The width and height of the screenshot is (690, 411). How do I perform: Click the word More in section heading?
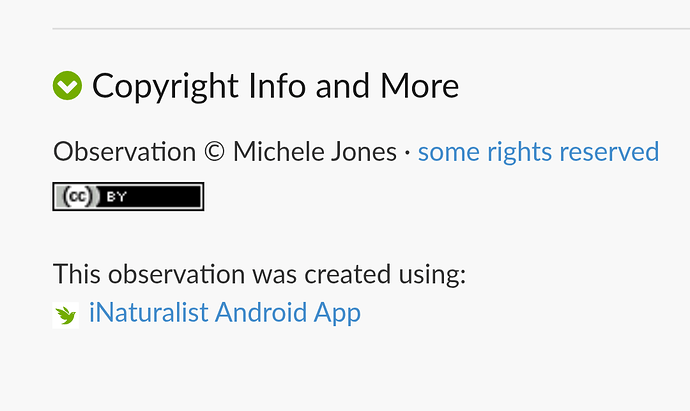coord(419,86)
